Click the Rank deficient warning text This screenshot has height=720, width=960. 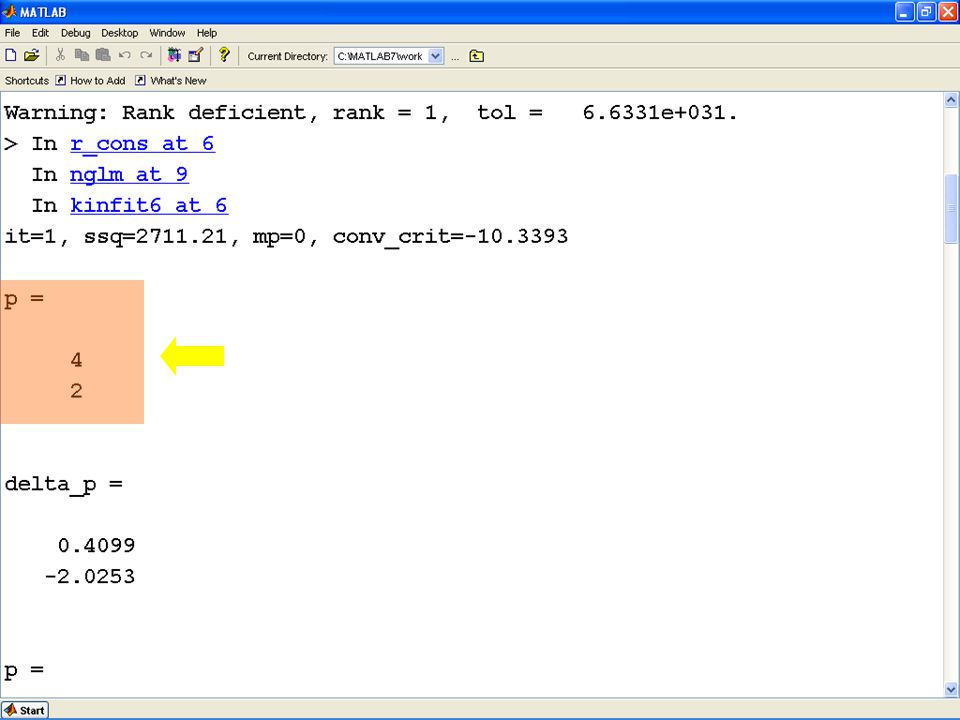pos(371,113)
